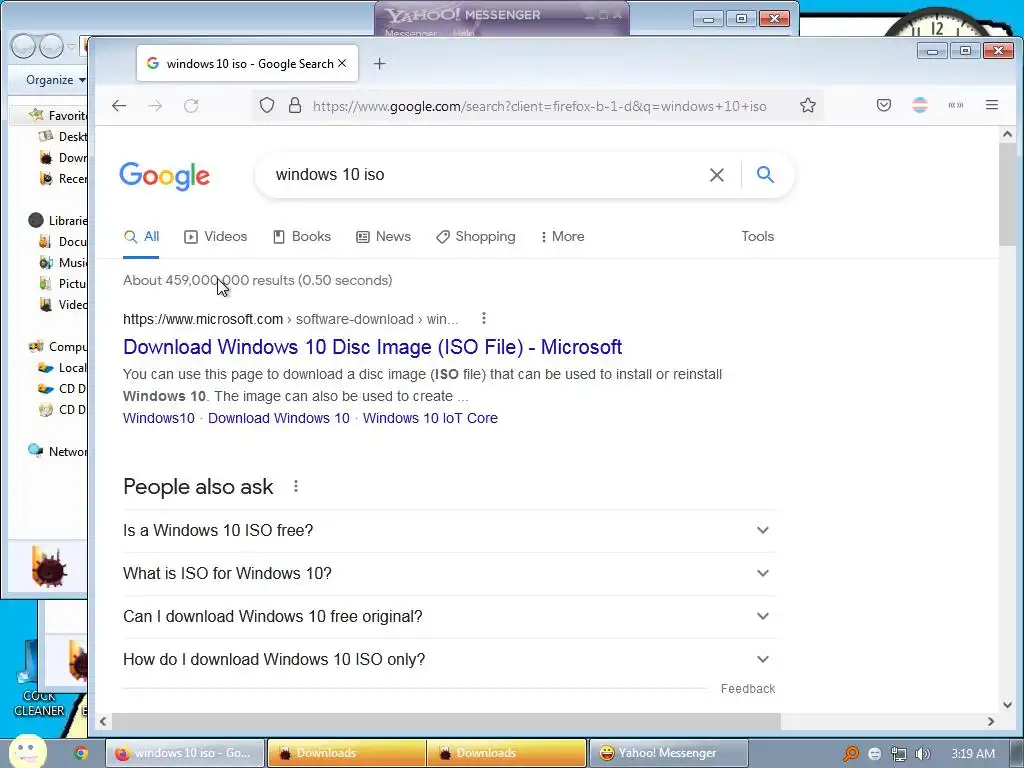
Task: Select Music in Explorer sidebar
Action: (x=63, y=263)
